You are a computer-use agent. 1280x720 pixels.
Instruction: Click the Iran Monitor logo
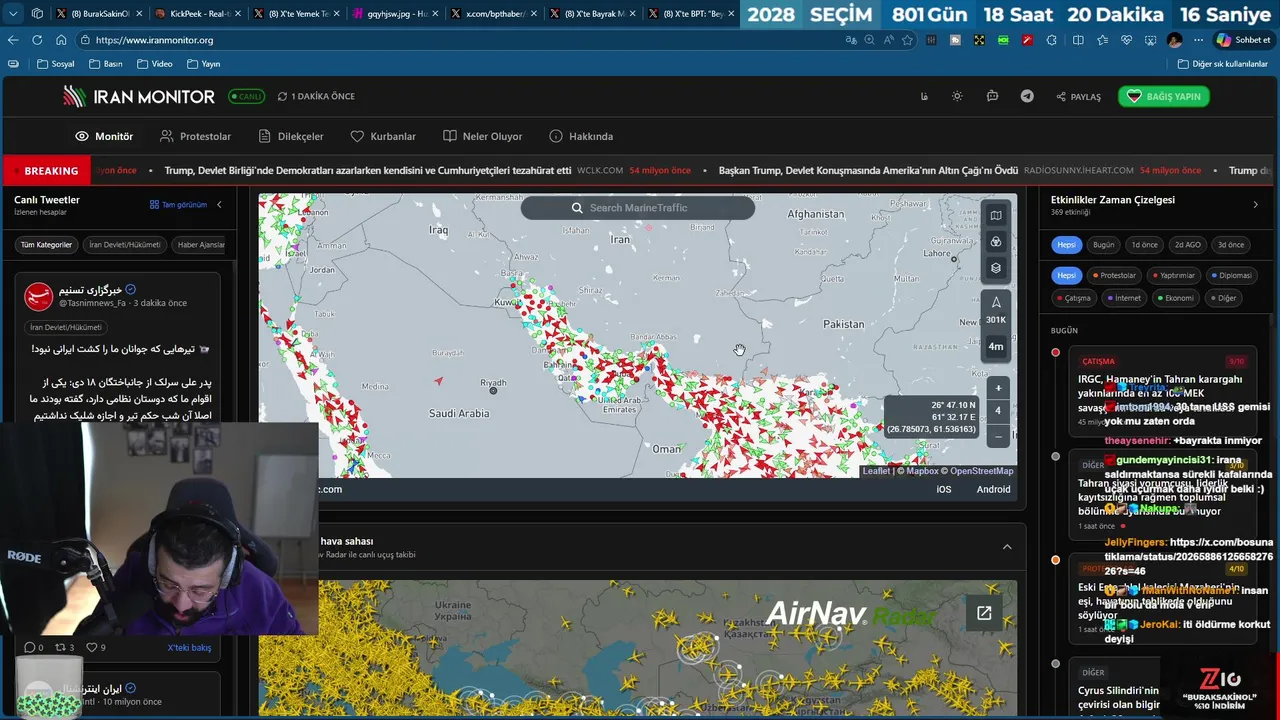[x=139, y=96]
